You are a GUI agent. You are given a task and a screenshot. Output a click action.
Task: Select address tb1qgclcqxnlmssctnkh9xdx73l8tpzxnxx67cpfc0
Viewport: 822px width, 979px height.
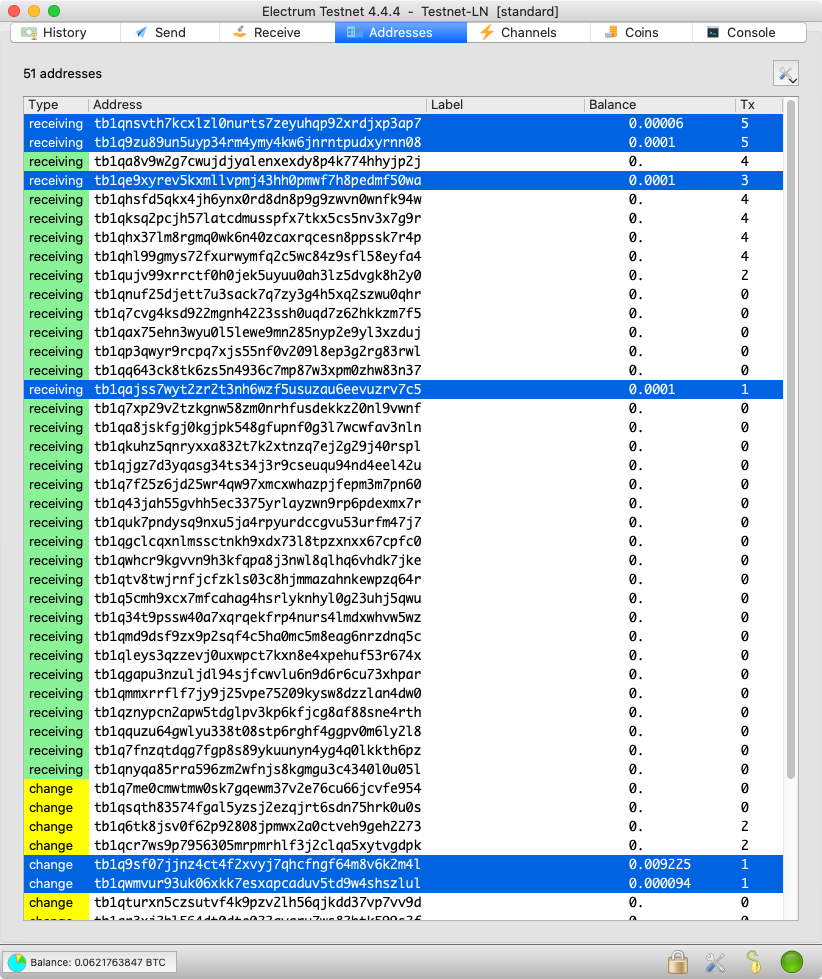click(x=403, y=541)
